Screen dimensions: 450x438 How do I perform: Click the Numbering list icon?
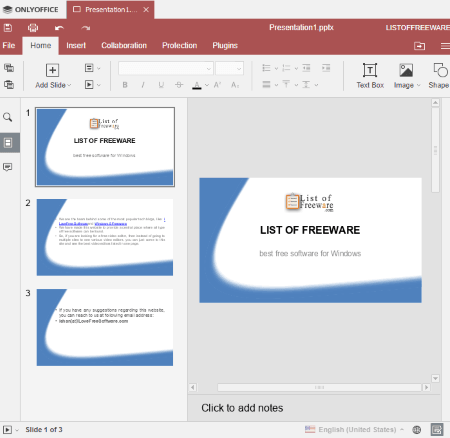(x=286, y=68)
